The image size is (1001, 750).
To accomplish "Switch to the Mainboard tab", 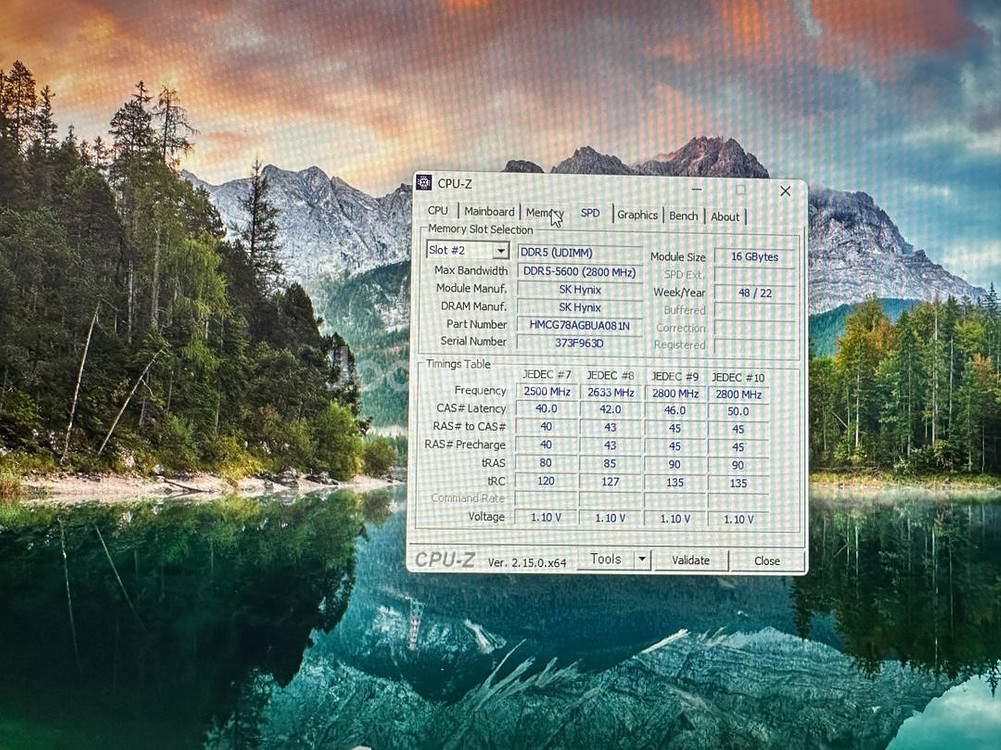I will [489, 211].
